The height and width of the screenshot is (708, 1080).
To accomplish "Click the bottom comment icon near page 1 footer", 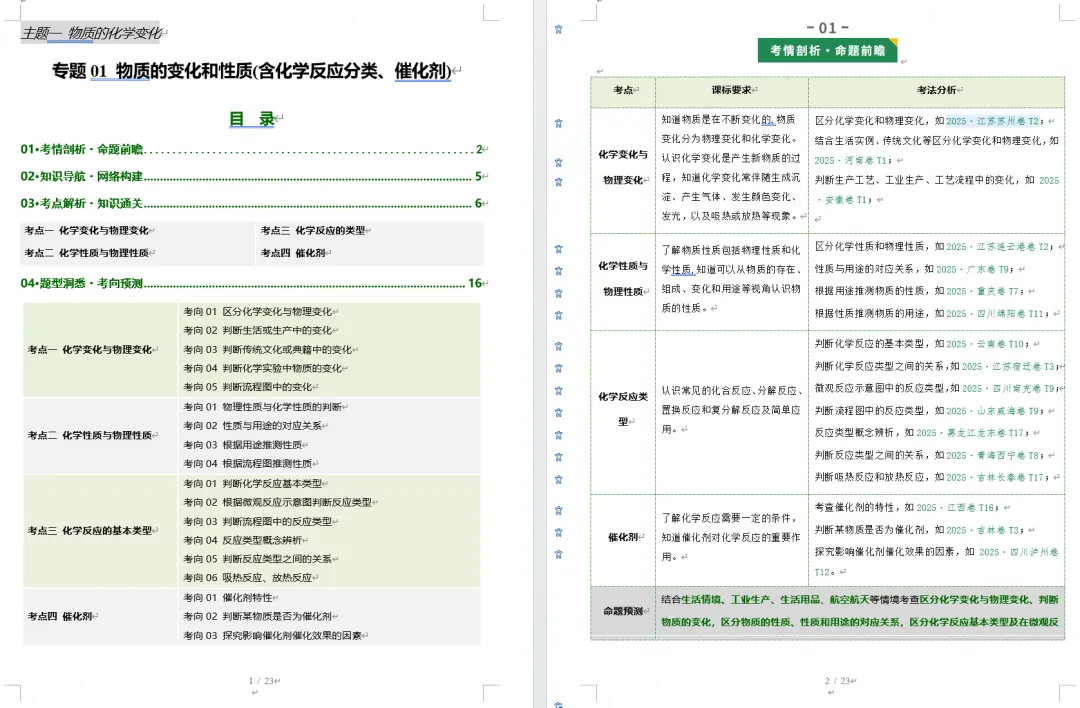I will 558,704.
